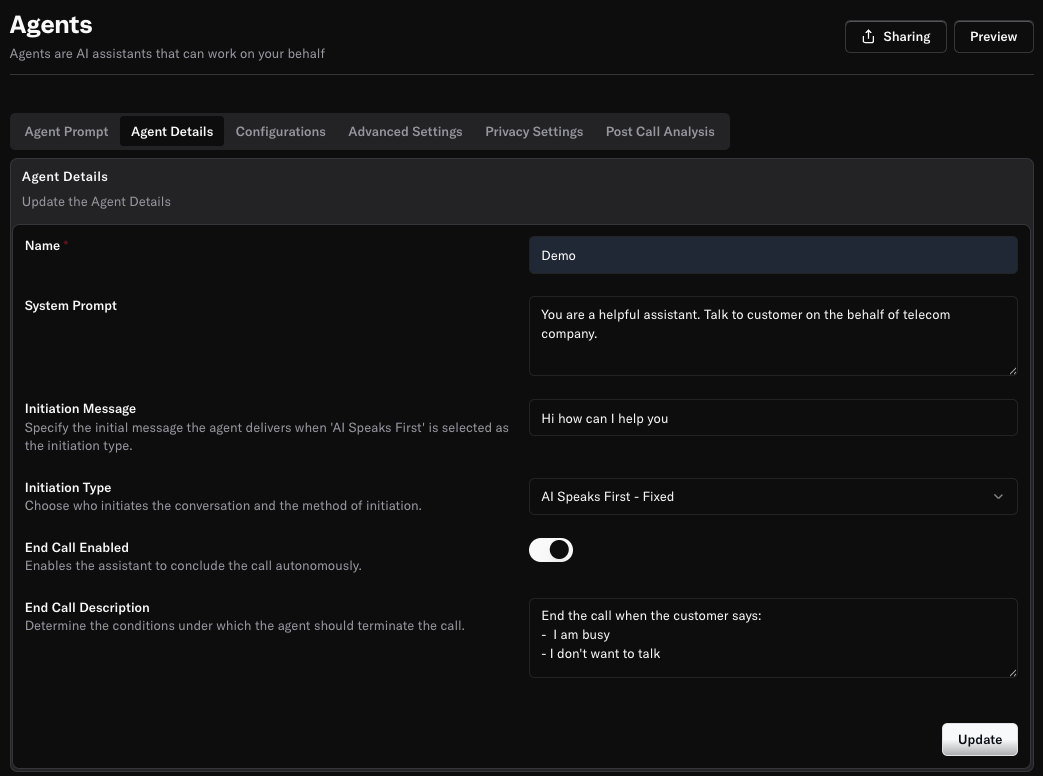Switch to Post Call Analysis tab
The width and height of the screenshot is (1043, 776).
coord(660,132)
